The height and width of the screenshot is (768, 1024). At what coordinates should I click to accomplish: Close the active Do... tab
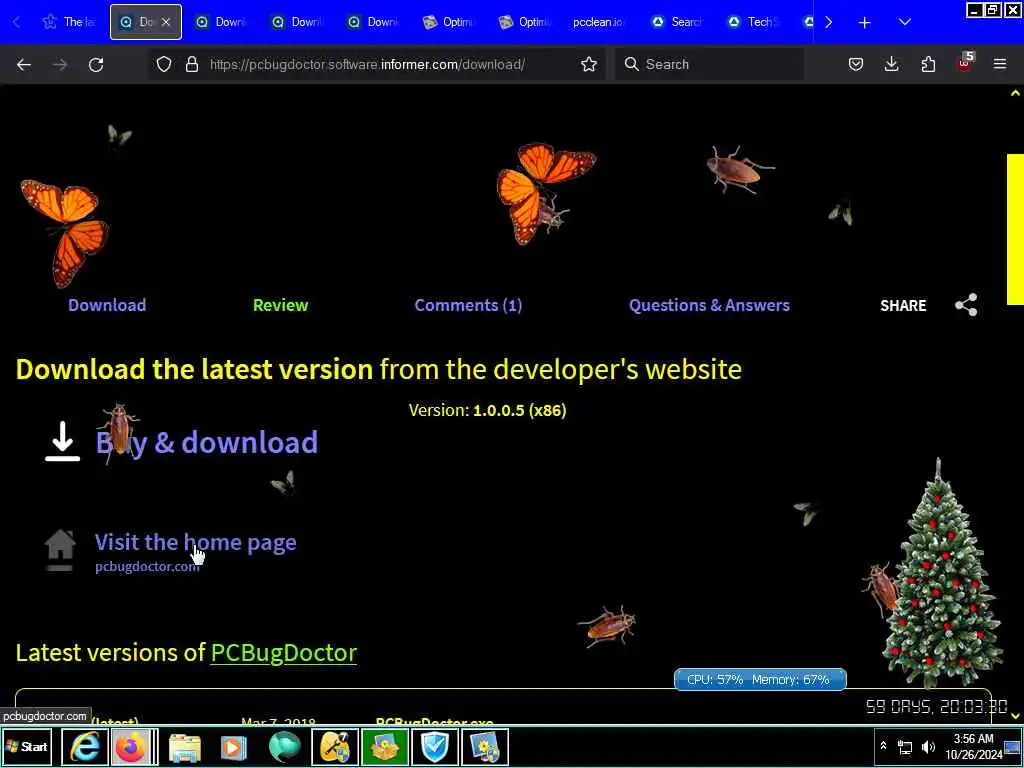pos(166,22)
